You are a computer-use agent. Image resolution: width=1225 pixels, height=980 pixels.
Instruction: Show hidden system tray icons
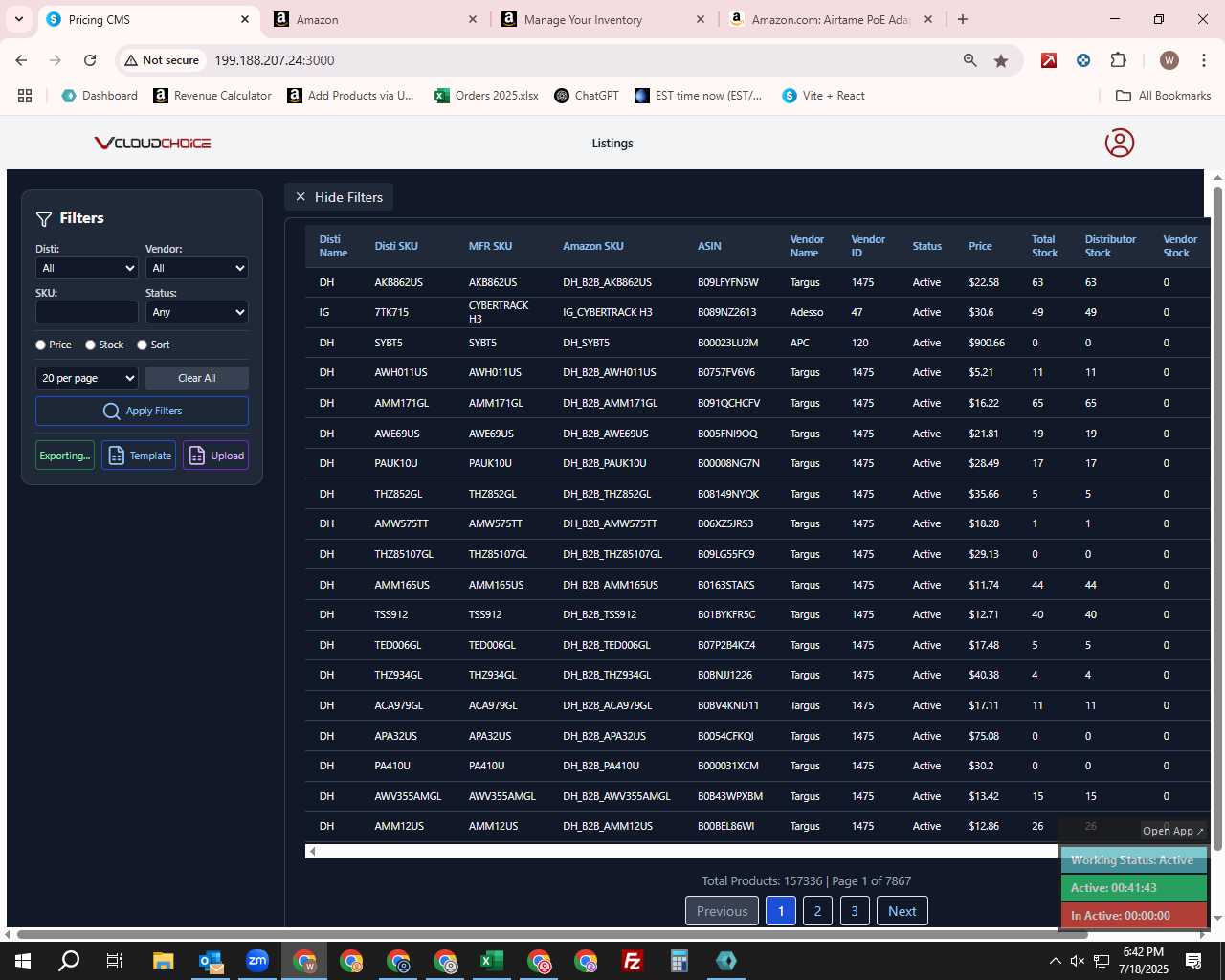click(x=1055, y=961)
